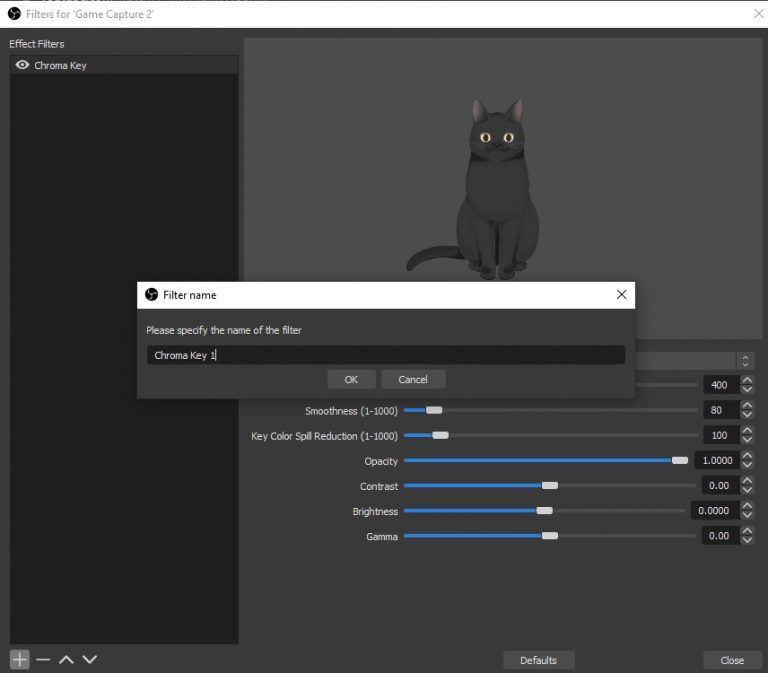Close Filter name dialog with X
Viewport: 768px width, 673px height.
click(x=621, y=294)
